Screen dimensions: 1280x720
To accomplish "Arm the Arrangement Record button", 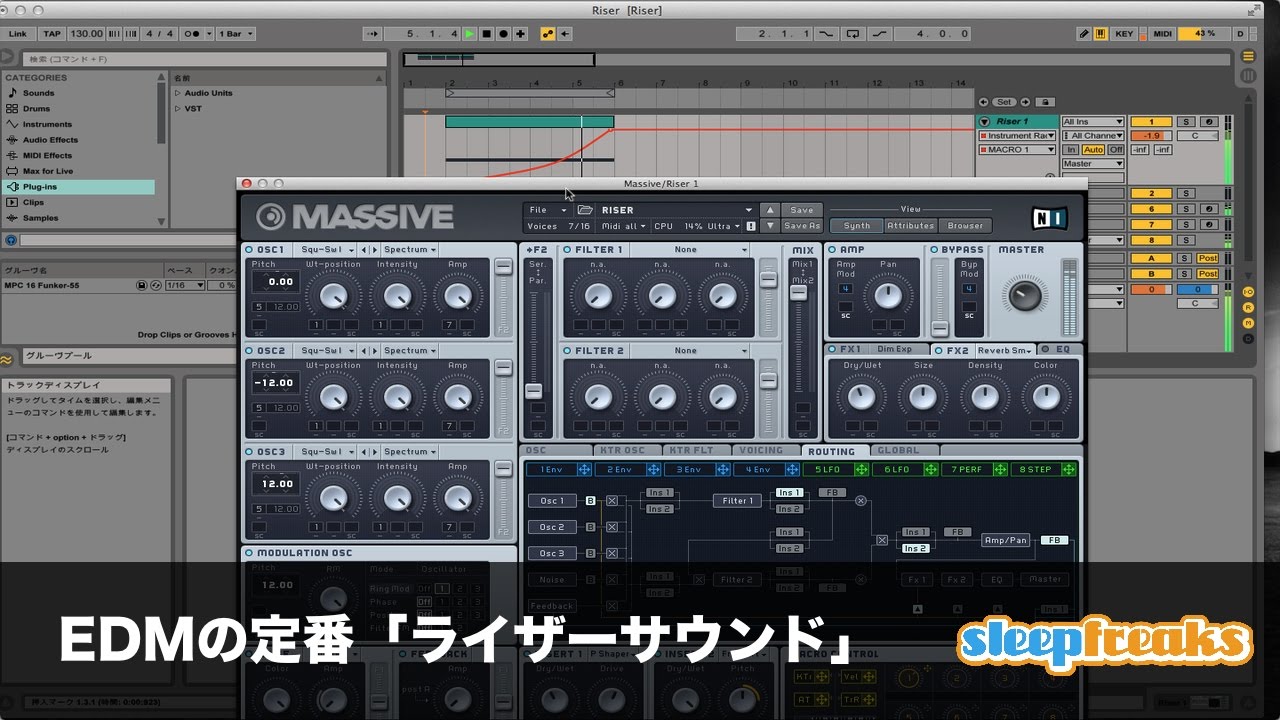I will (503, 34).
